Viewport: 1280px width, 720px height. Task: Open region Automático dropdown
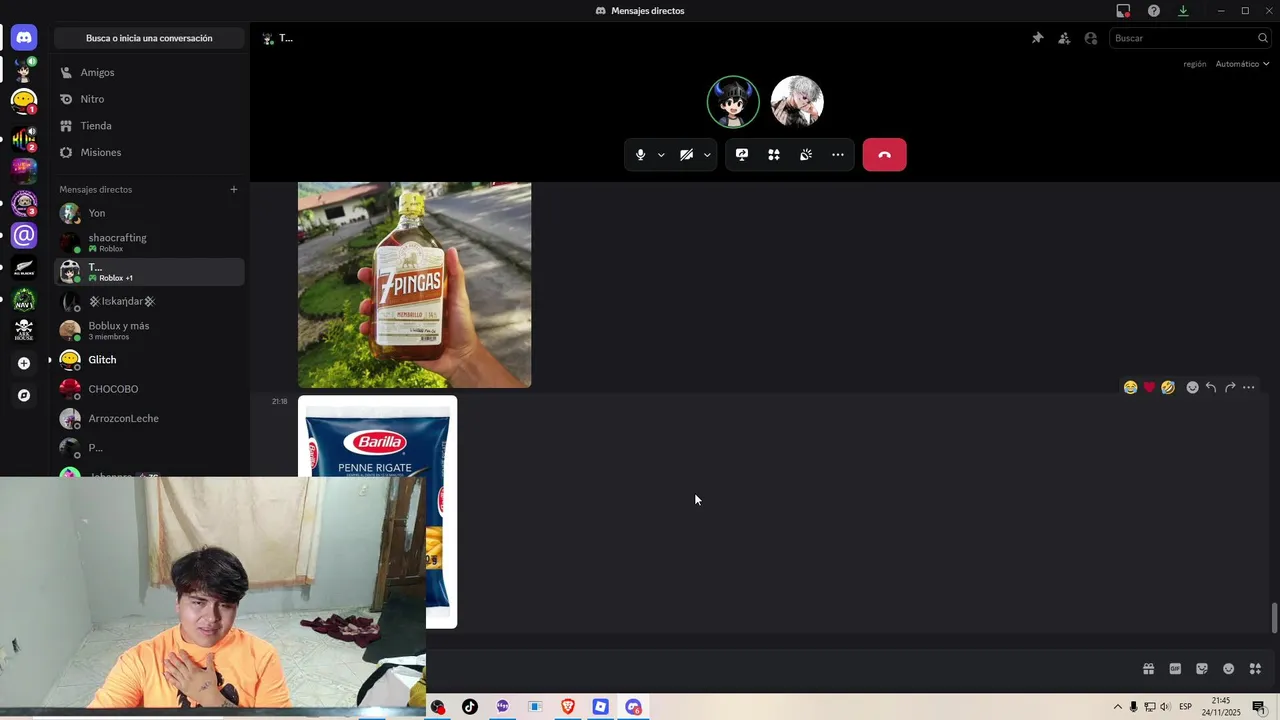[1242, 64]
